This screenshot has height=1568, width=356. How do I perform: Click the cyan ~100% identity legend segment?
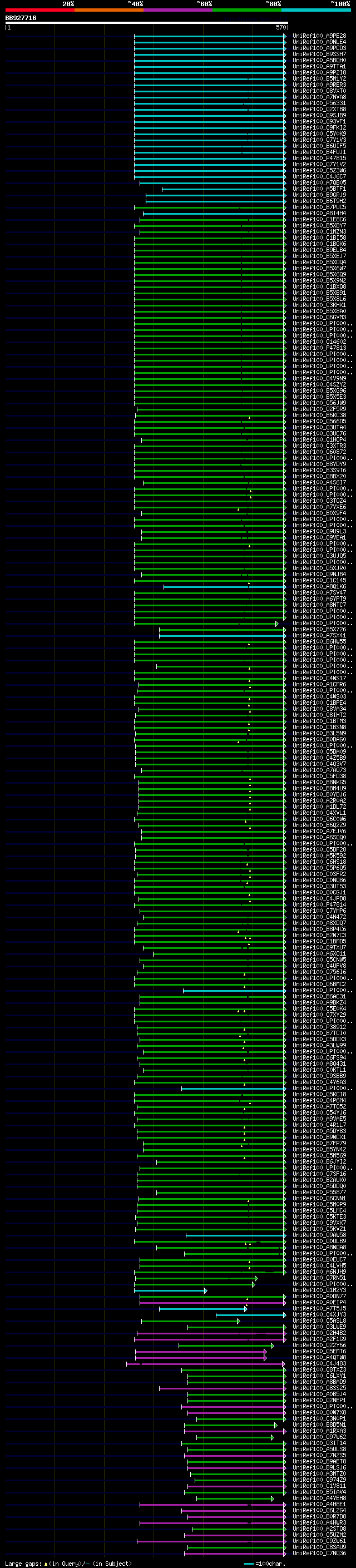[317, 10]
